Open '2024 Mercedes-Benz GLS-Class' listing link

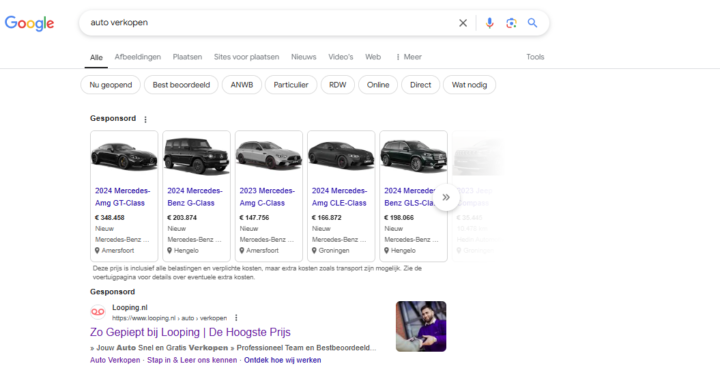[410, 197]
